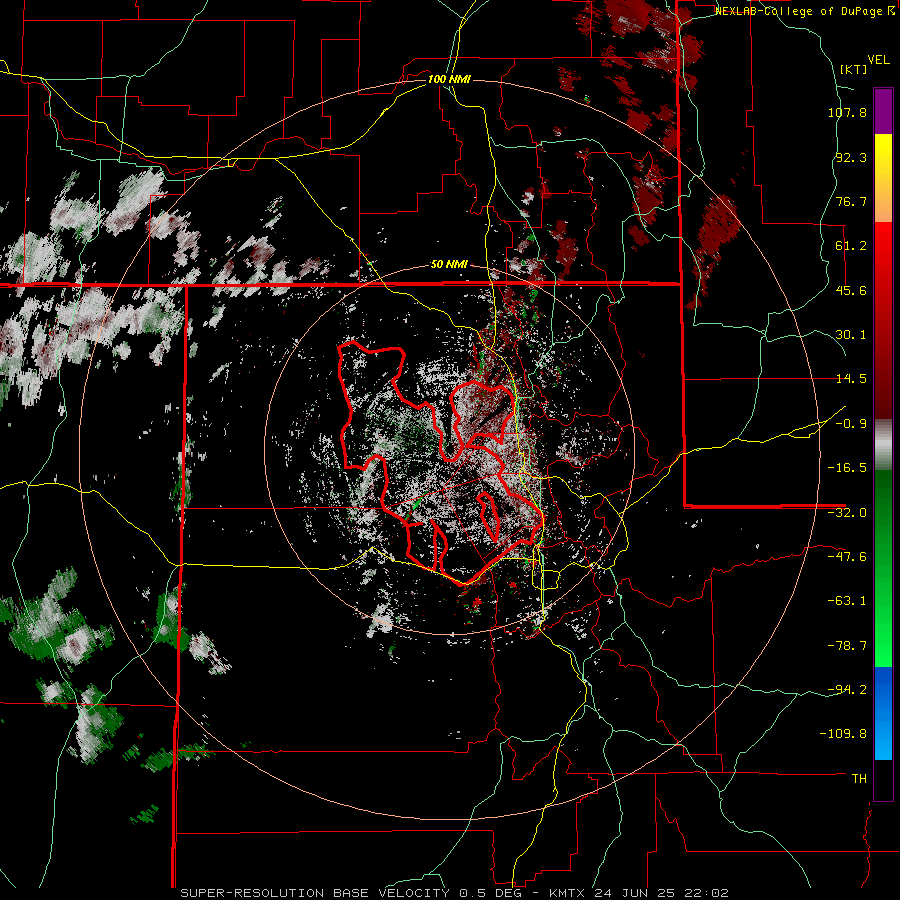
Task: Click the 100 NMI range ring label
Action: click(x=449, y=79)
